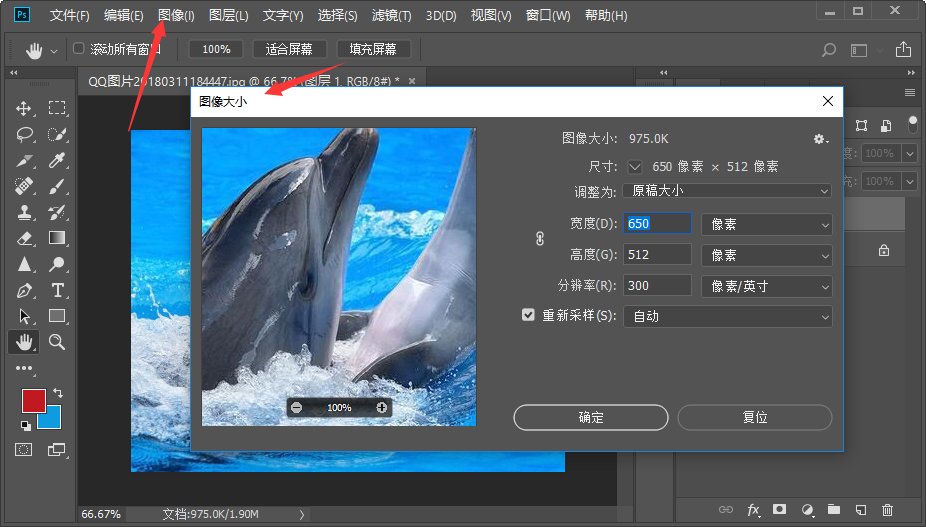Click the layer fx styles icon

point(754,509)
